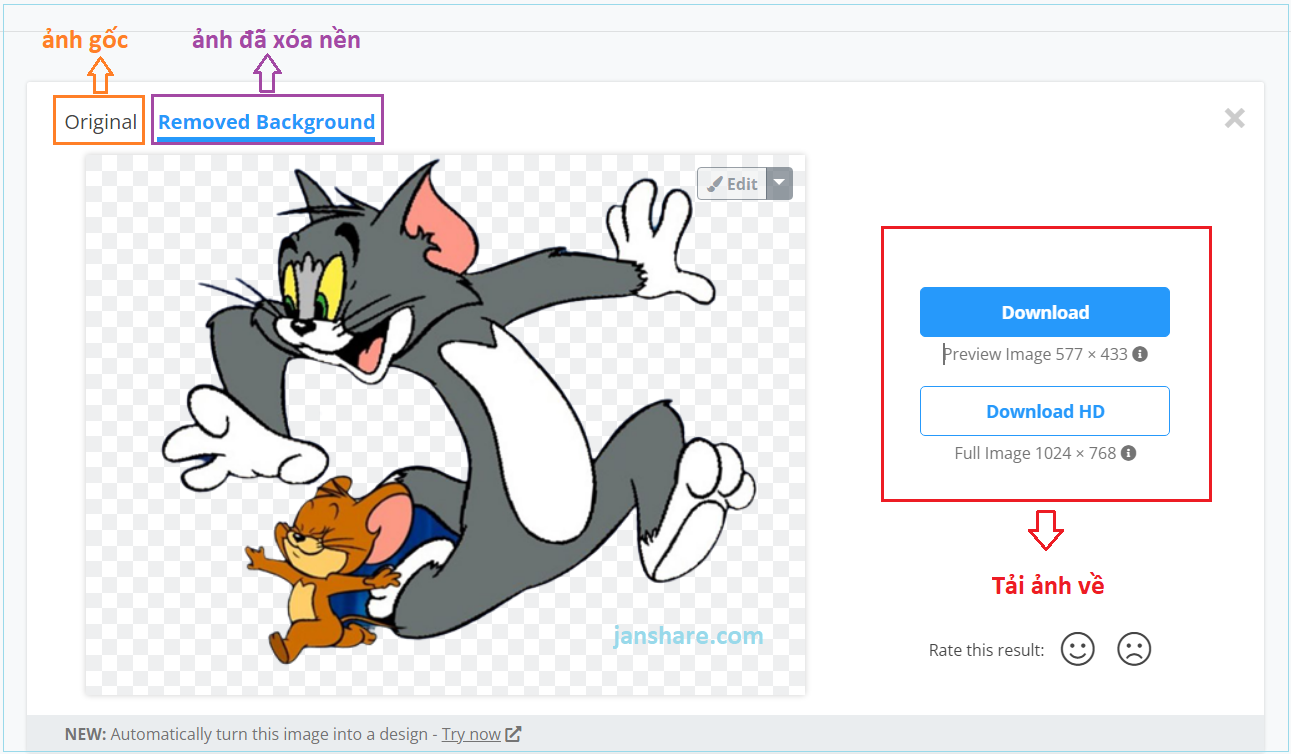1291x754 pixels.
Task: Rate result with the happy face
Action: tap(1078, 649)
